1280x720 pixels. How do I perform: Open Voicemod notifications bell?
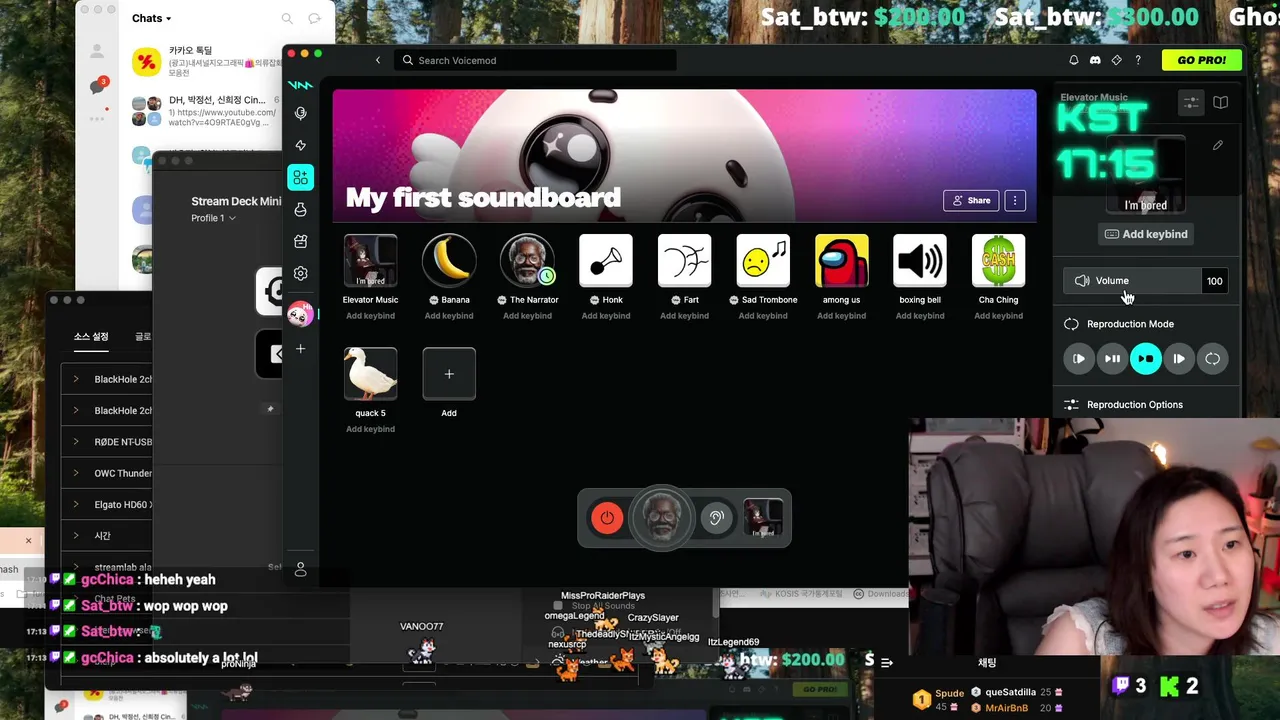(1074, 60)
